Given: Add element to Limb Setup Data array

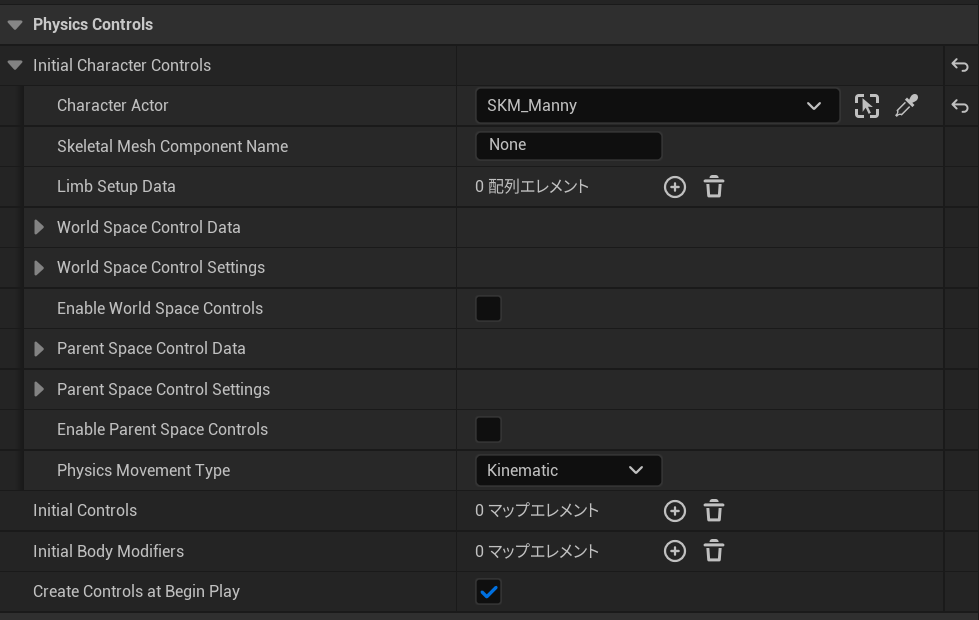Looking at the screenshot, I should click(x=675, y=187).
